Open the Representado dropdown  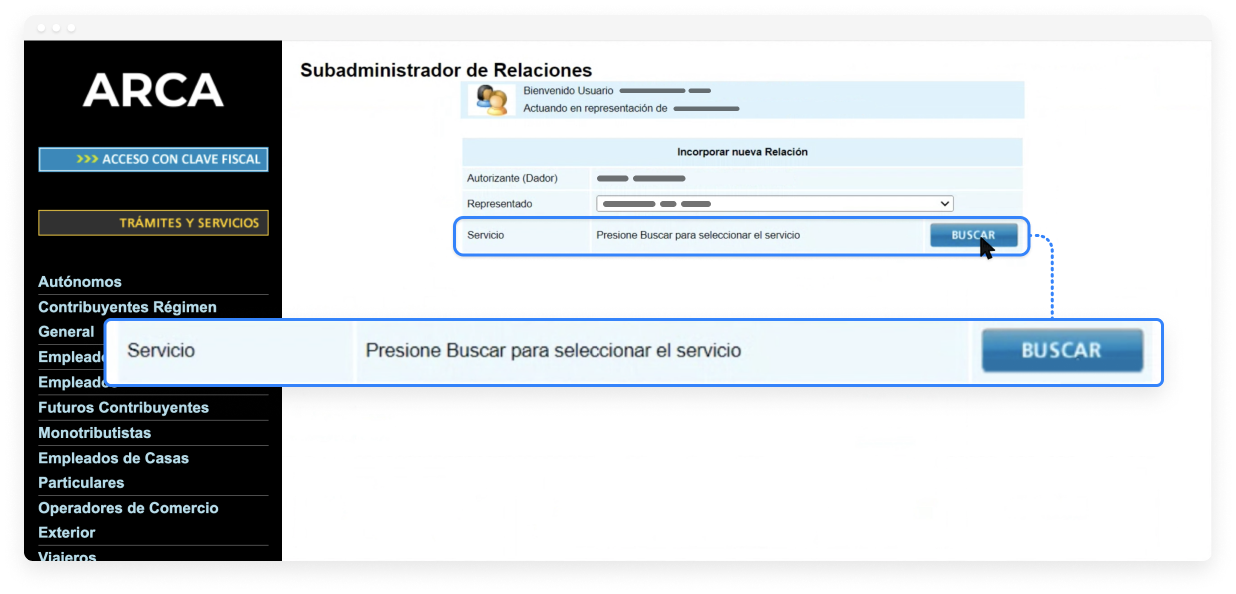[x=774, y=204]
